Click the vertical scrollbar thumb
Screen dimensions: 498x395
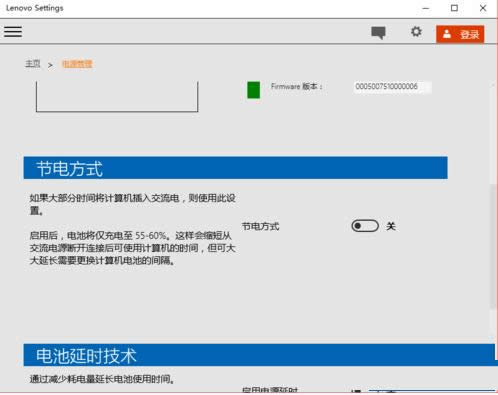click(493, 247)
